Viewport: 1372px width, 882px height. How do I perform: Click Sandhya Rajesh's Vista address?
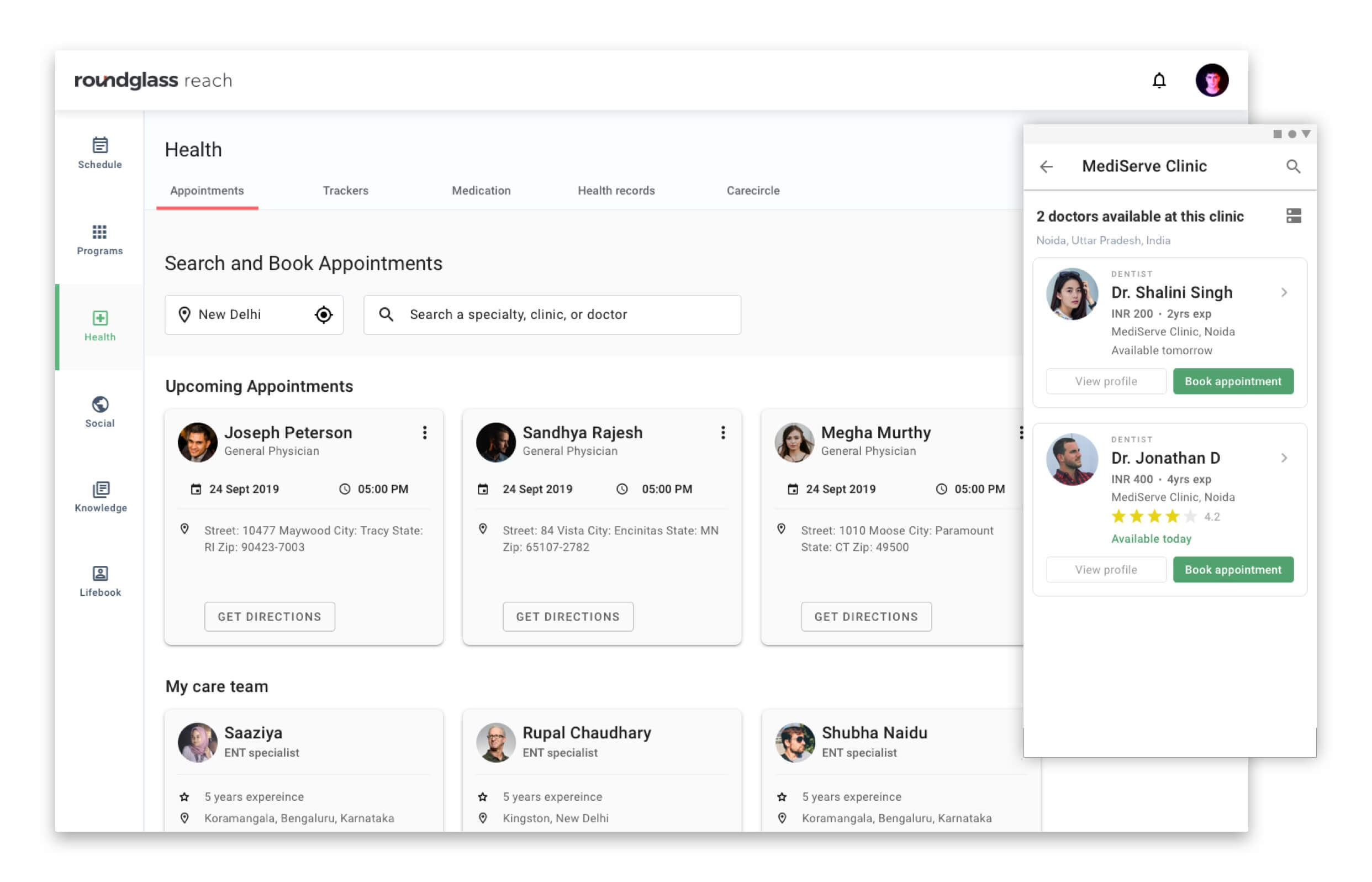[x=611, y=539]
